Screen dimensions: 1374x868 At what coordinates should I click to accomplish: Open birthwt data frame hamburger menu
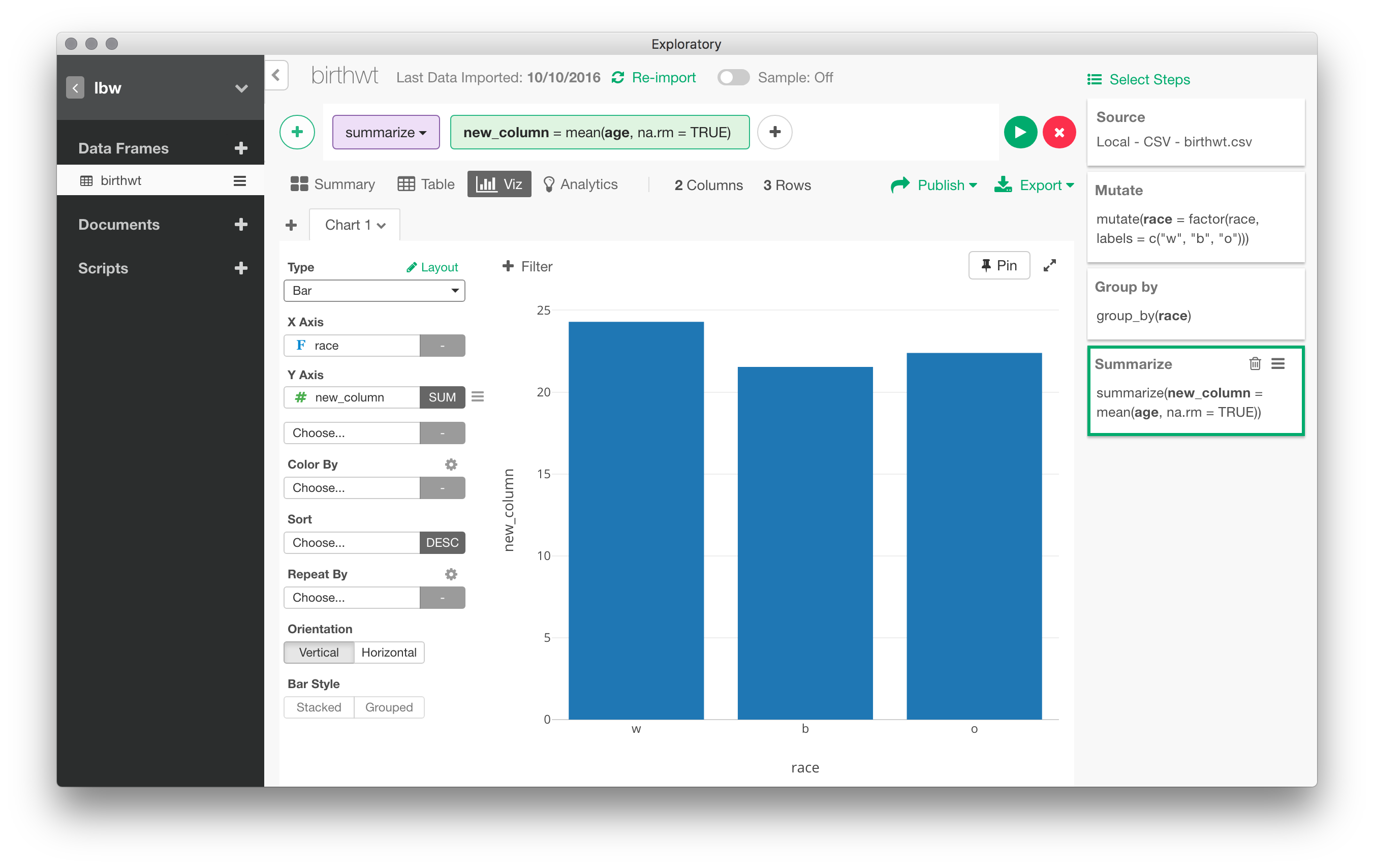(x=240, y=181)
